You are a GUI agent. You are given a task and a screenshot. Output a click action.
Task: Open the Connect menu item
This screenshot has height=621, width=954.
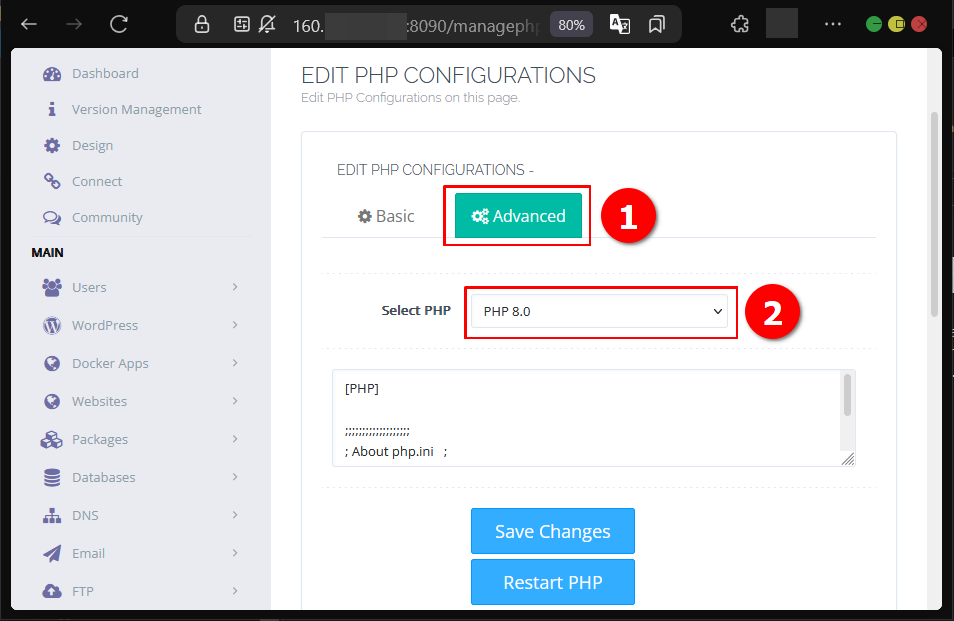(x=97, y=181)
